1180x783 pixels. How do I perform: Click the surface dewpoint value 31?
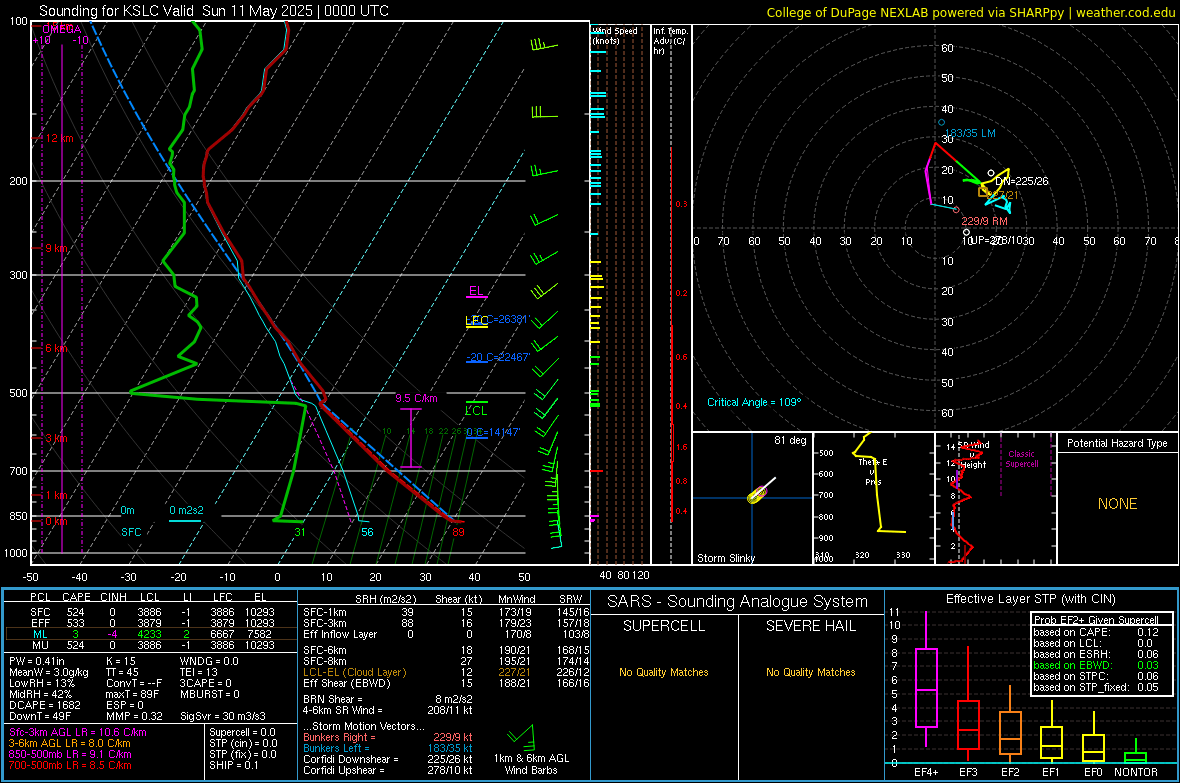(x=300, y=532)
